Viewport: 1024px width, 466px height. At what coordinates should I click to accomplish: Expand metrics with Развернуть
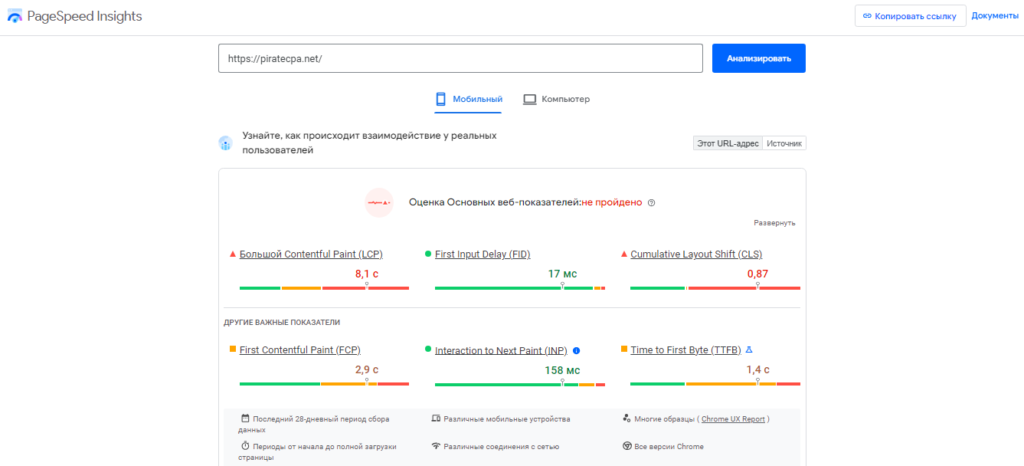(x=775, y=223)
